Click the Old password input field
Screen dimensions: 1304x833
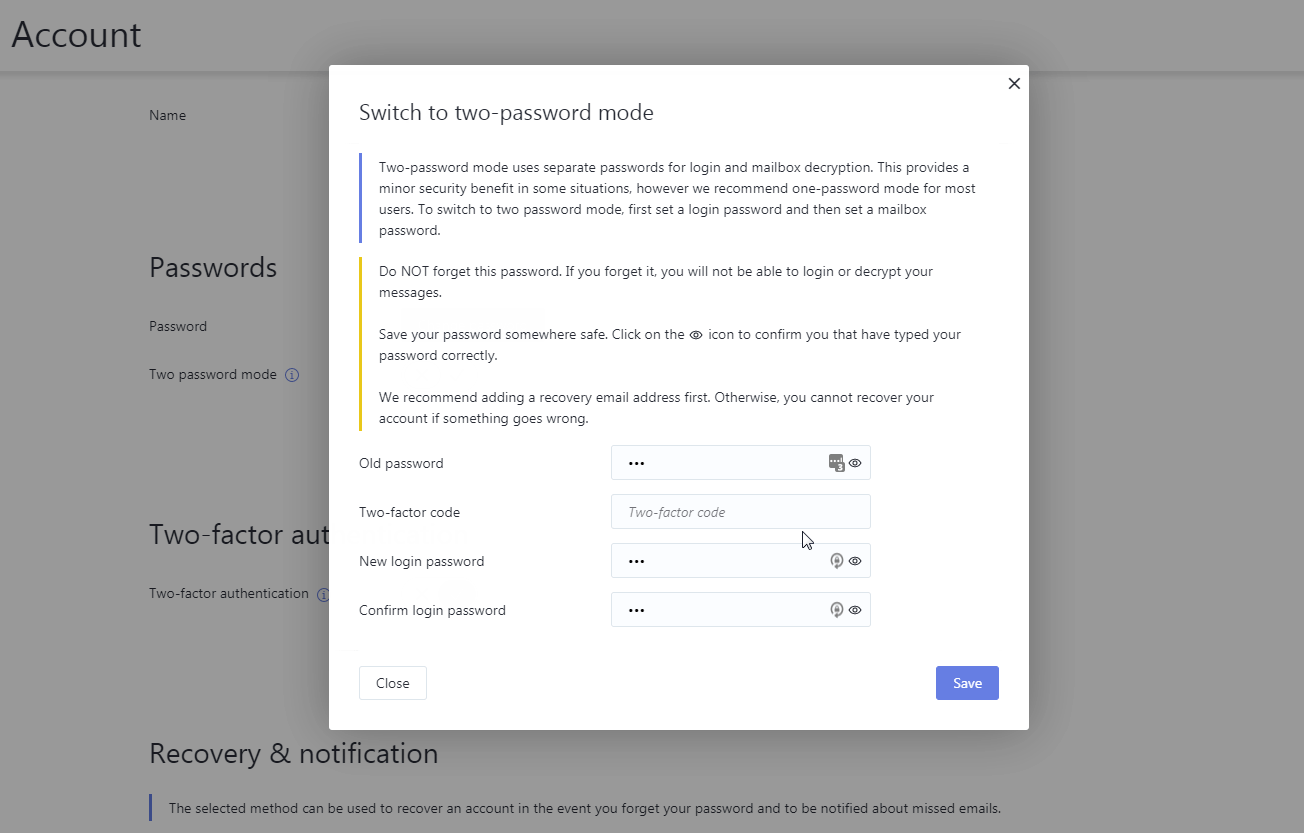pyautogui.click(x=741, y=463)
